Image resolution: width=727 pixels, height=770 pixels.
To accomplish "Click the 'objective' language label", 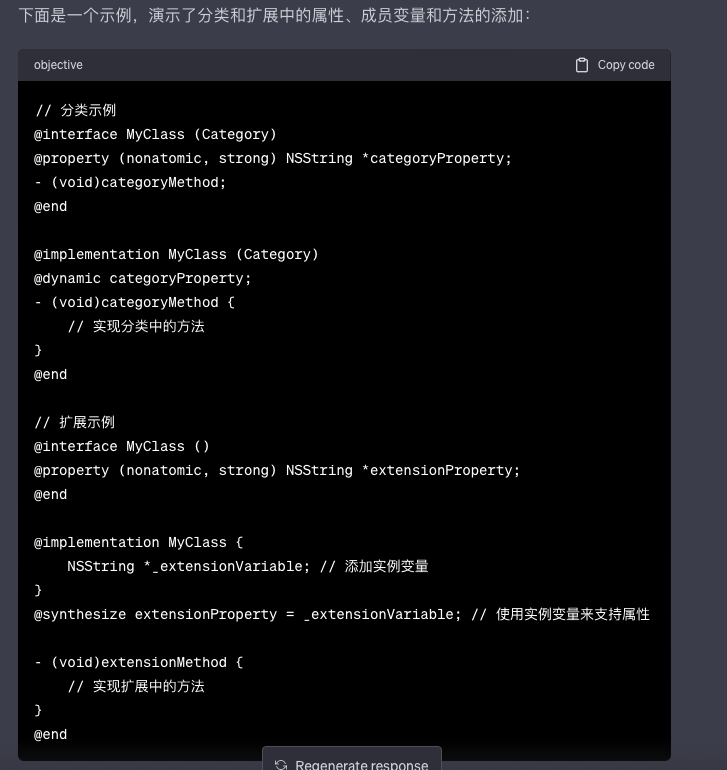I will pos(58,65).
